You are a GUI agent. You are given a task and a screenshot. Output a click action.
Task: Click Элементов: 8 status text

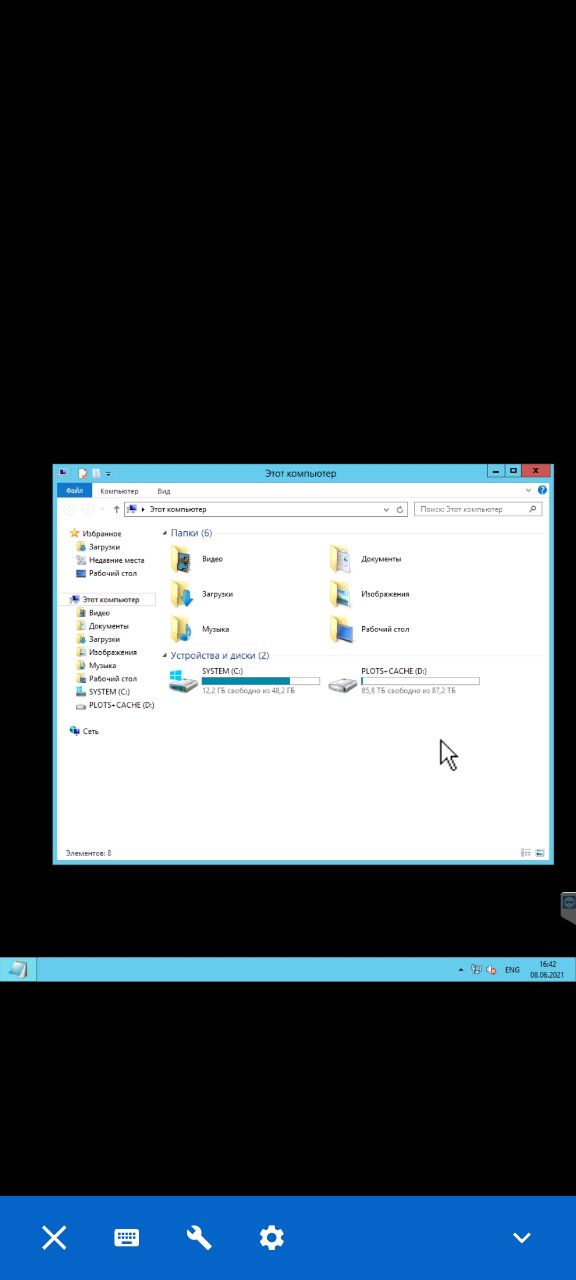[88, 853]
